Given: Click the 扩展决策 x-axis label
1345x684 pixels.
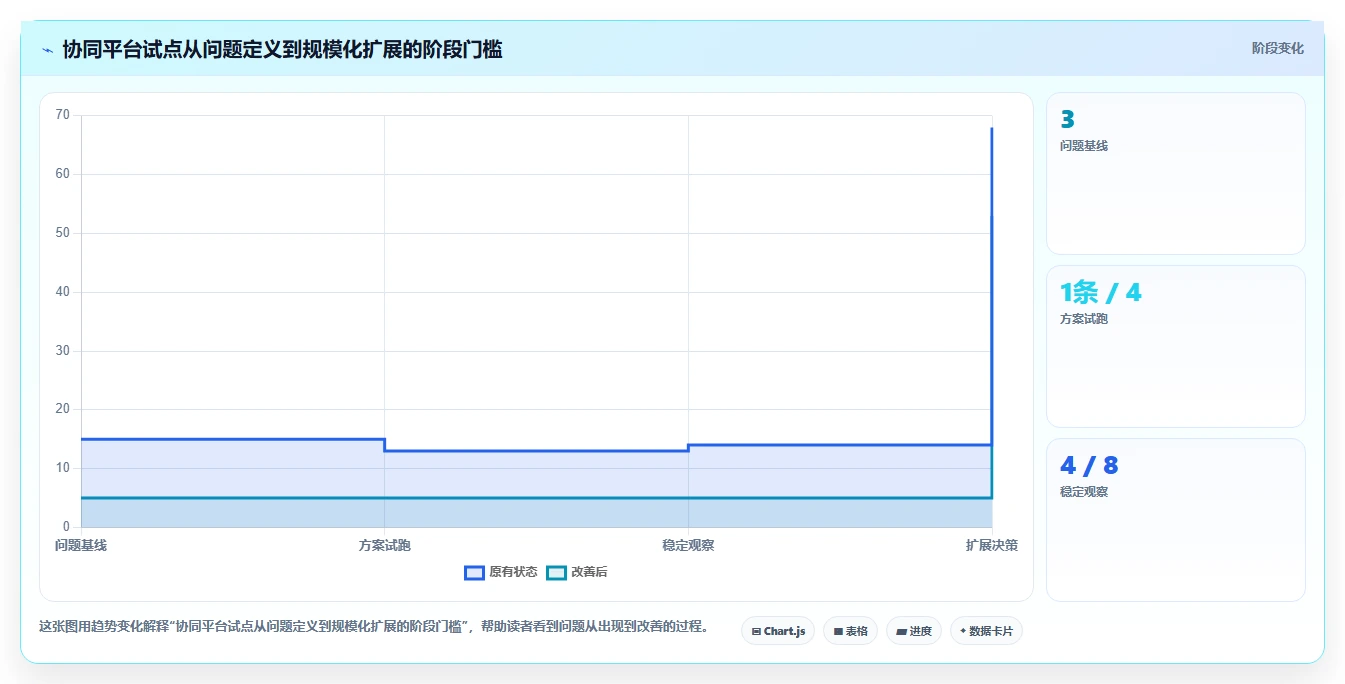Looking at the screenshot, I should [992, 545].
